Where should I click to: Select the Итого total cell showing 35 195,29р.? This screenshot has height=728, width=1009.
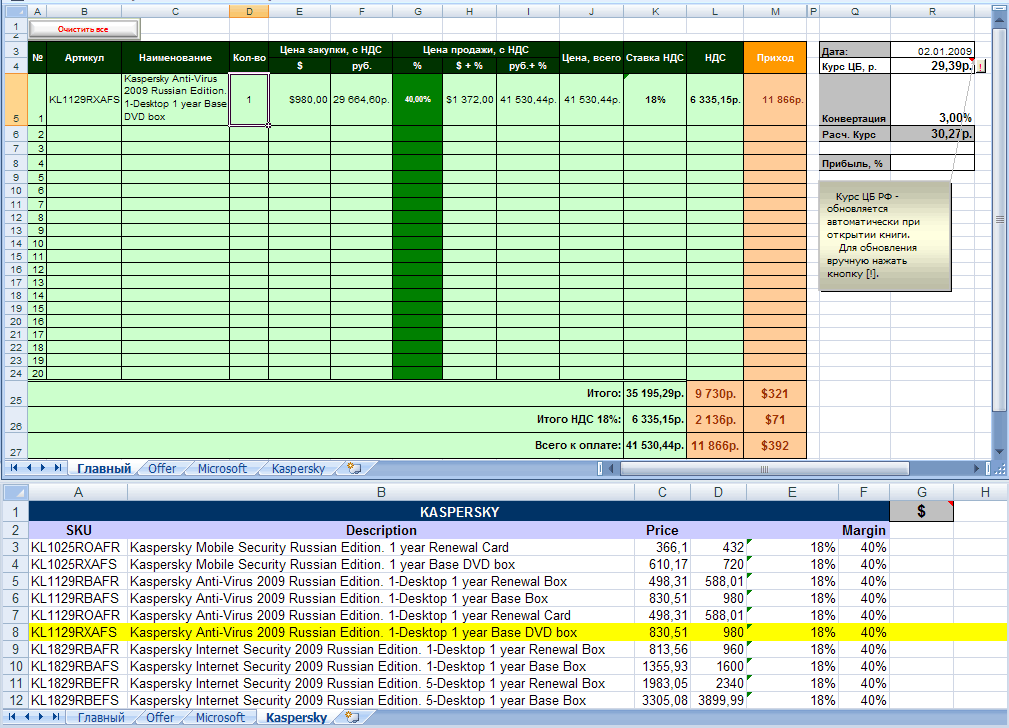pyautogui.click(x=655, y=392)
